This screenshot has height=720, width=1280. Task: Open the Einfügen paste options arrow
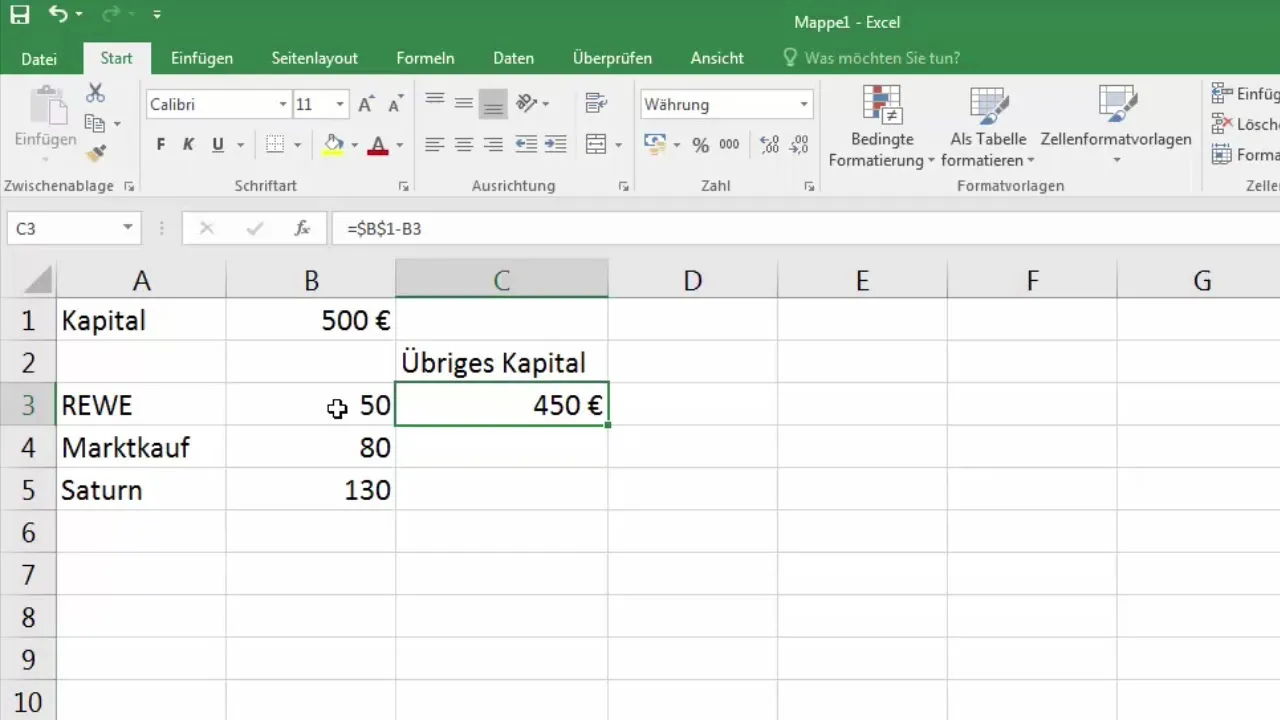[x=45, y=159]
